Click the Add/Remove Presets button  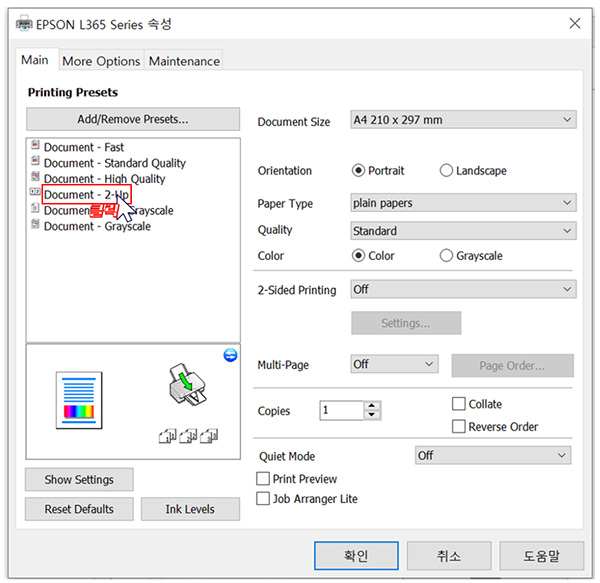133,119
